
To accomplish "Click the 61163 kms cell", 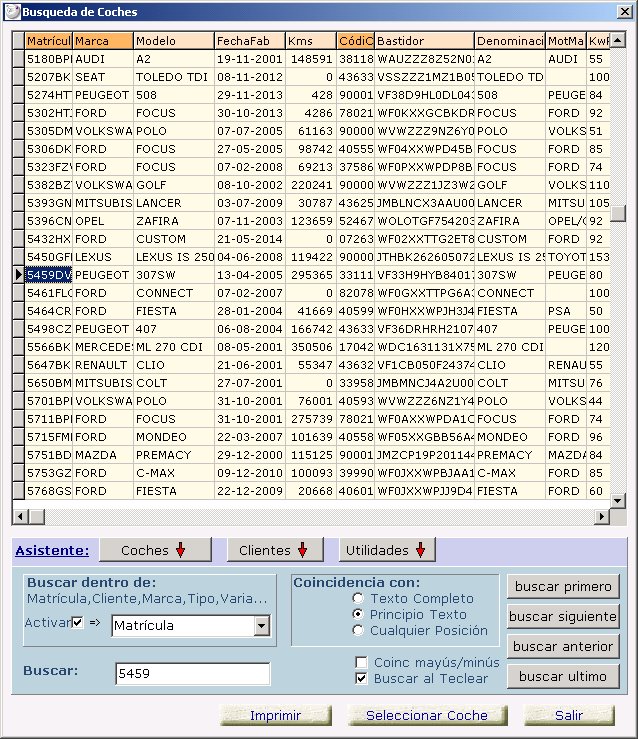I will (x=311, y=131).
